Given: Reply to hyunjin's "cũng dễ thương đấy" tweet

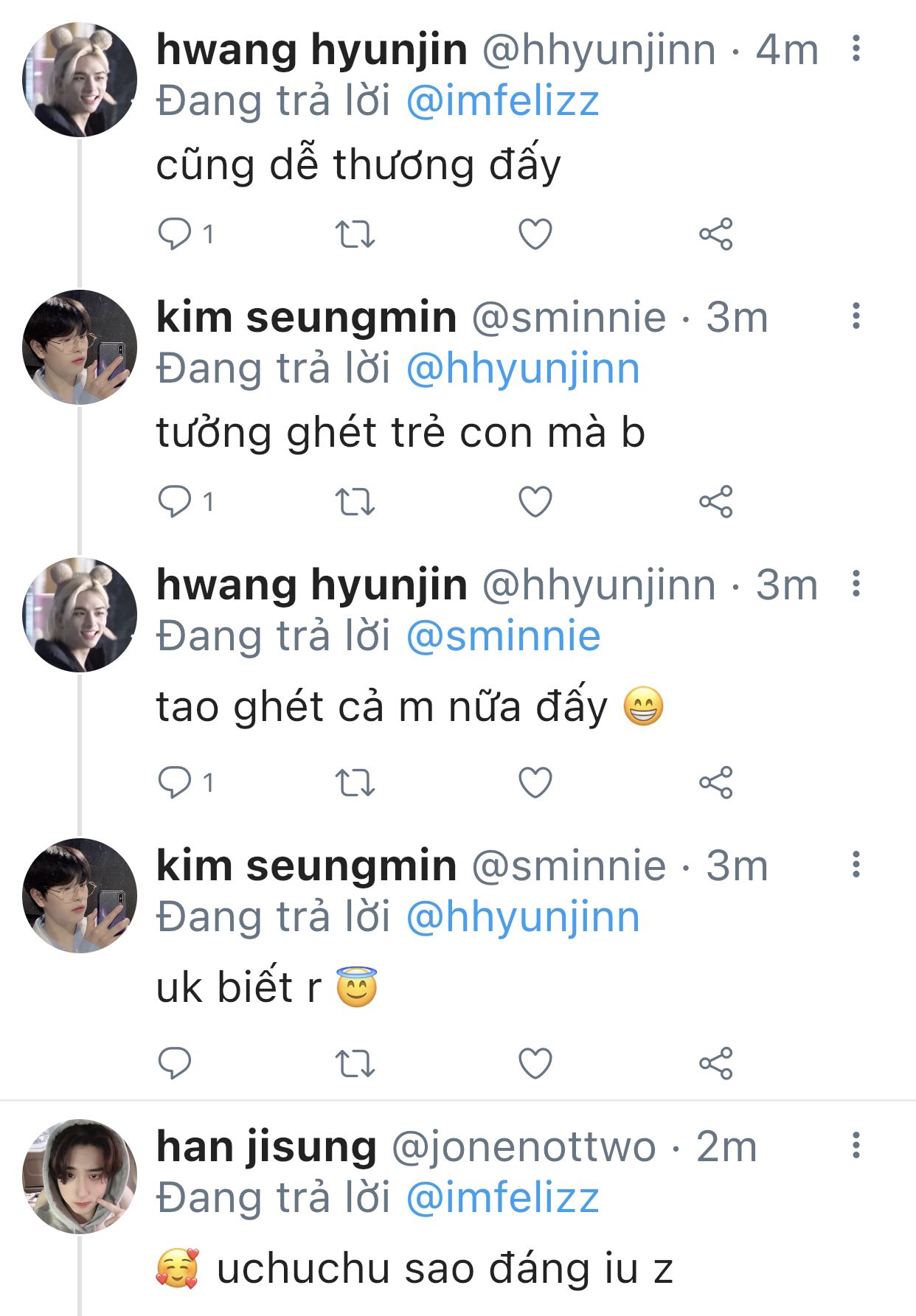Looking at the screenshot, I should (x=175, y=234).
